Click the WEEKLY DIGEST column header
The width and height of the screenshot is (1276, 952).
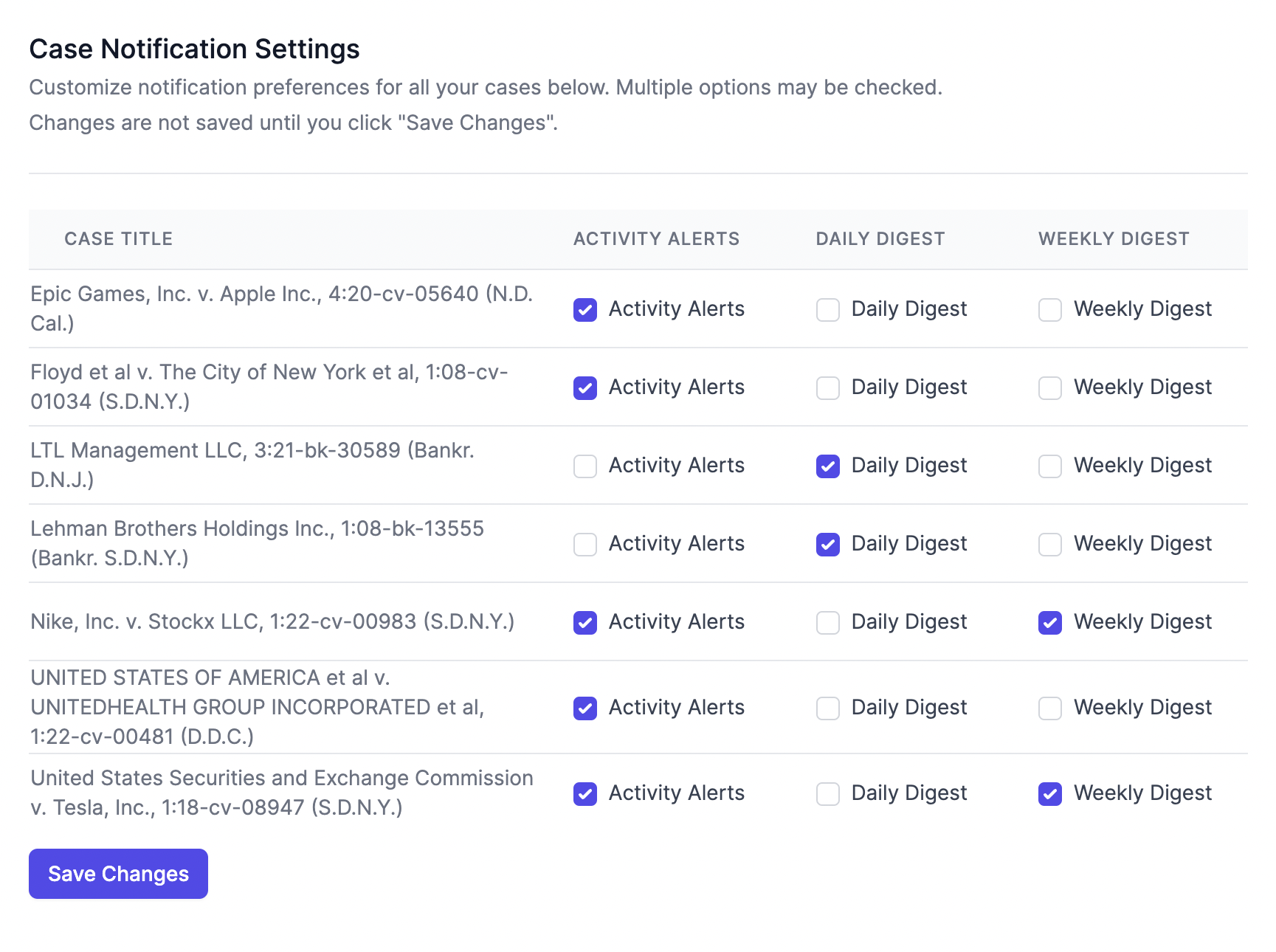click(x=1114, y=239)
